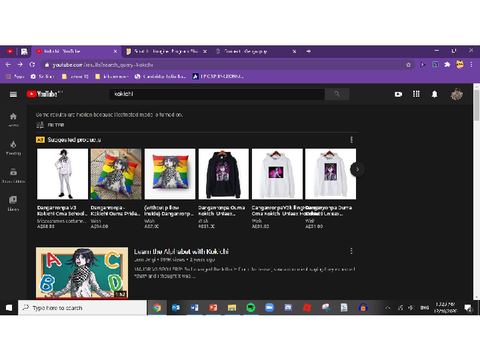Go to YouTube home via the logo
This screenshot has height=360, width=480.
(x=44, y=94)
